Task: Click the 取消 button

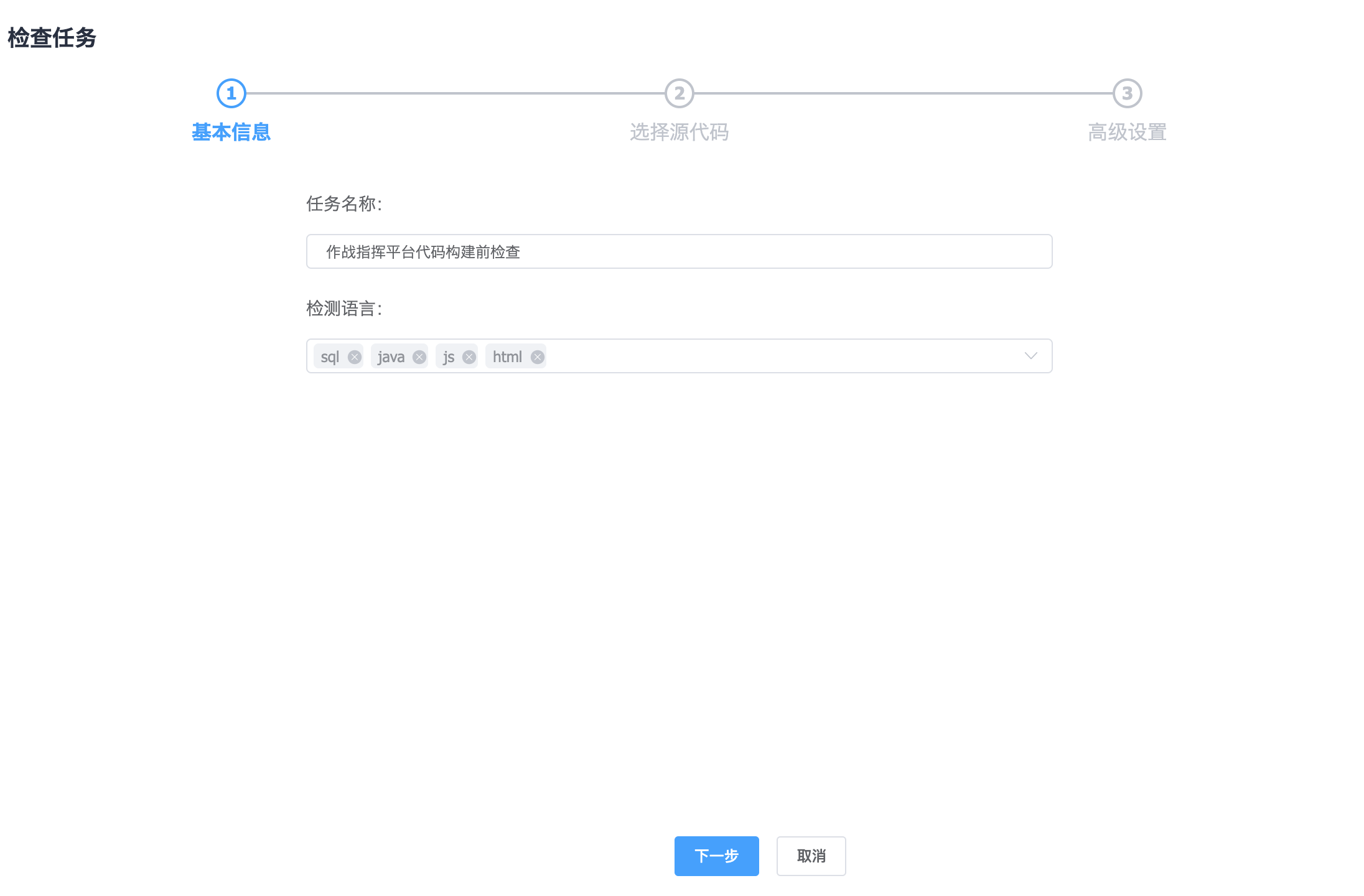Action: (811, 856)
